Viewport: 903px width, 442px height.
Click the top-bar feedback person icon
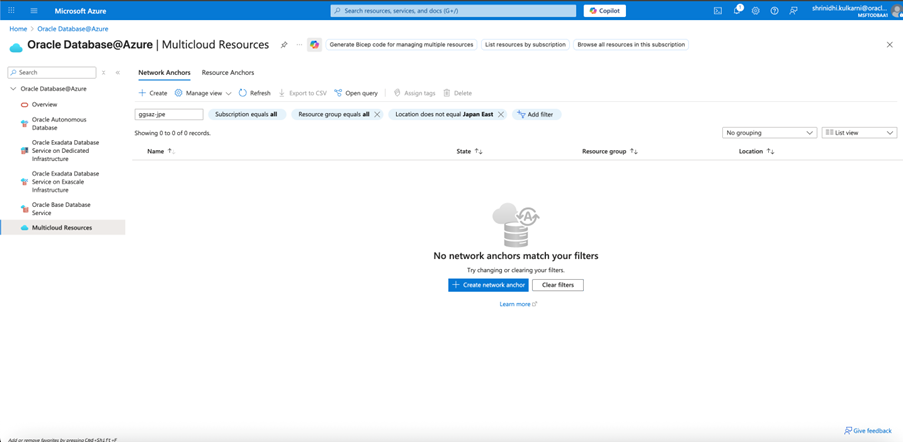794,11
